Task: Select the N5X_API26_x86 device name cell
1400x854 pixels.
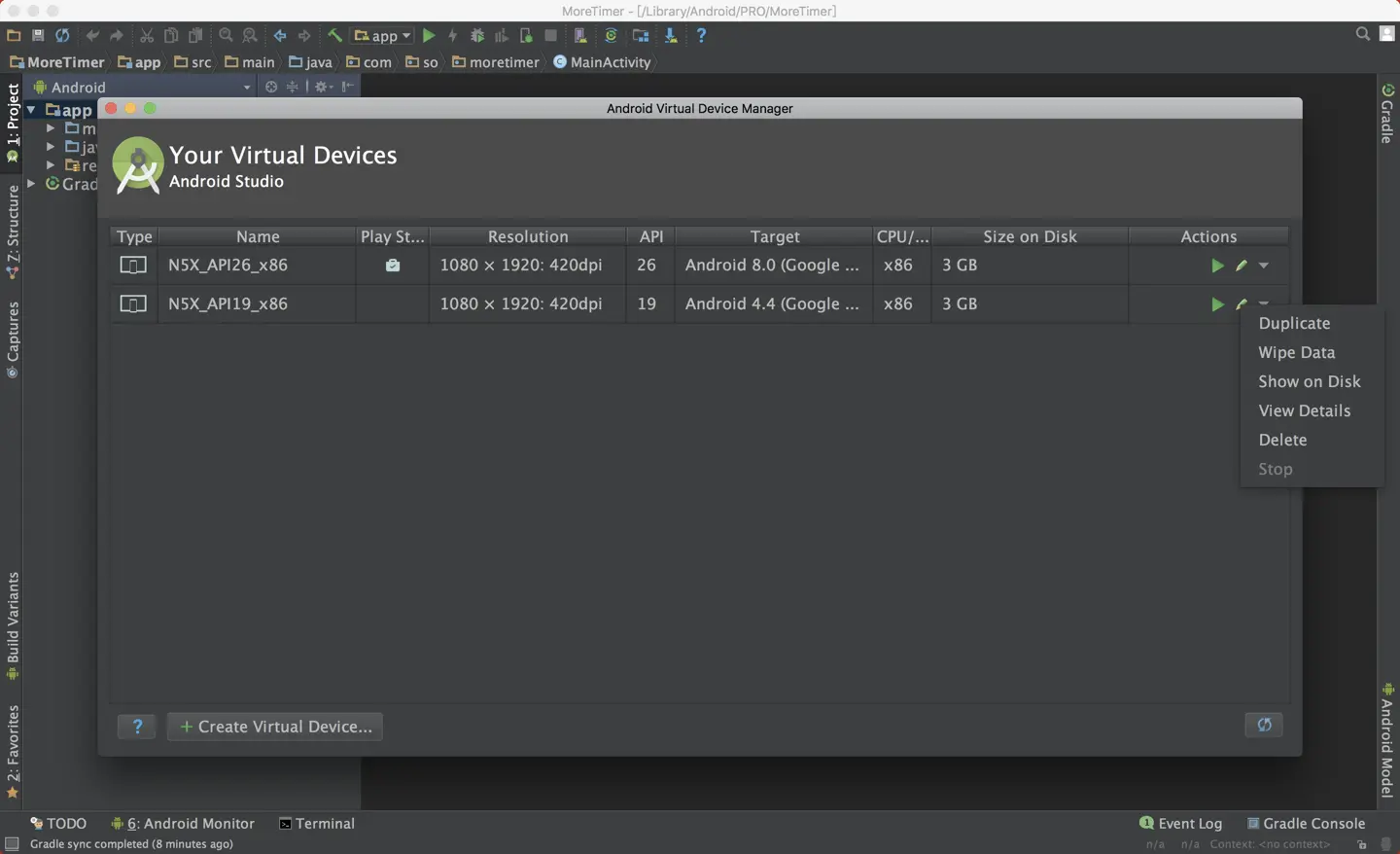Action: click(258, 265)
